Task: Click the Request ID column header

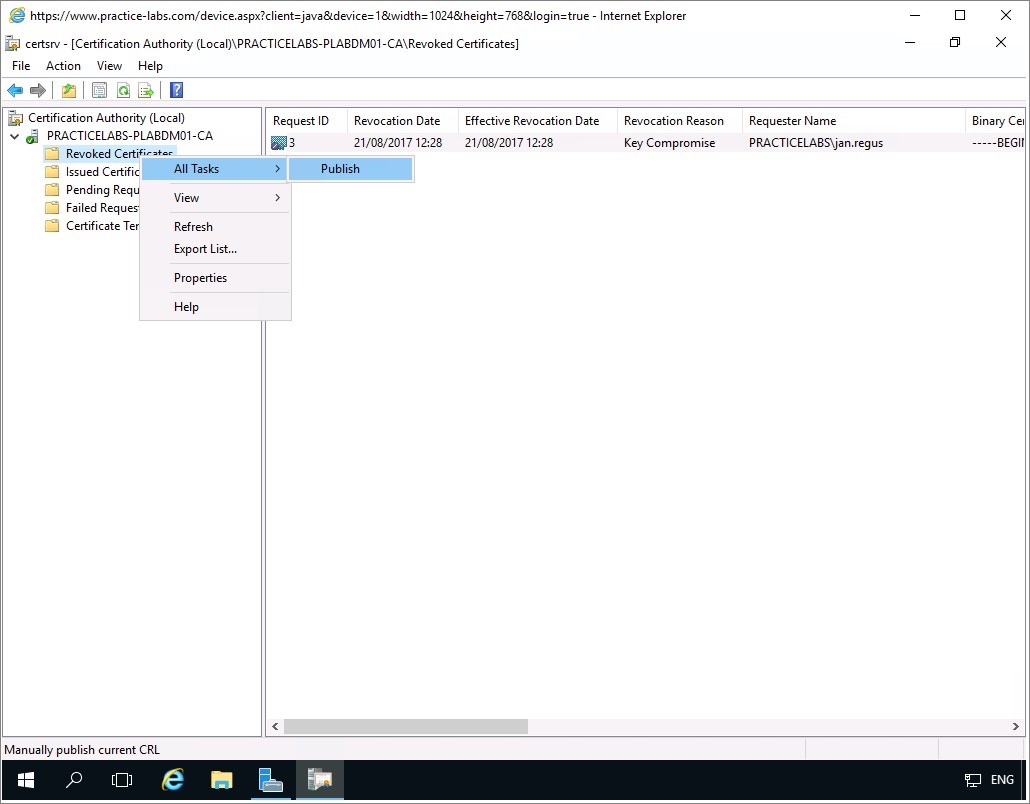Action: pos(307,121)
